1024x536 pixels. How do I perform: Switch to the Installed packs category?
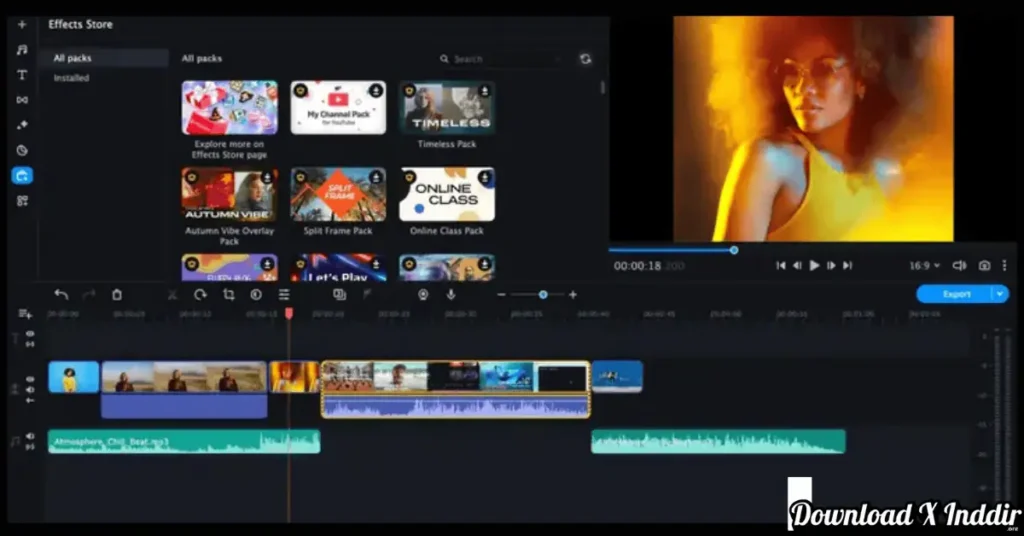(71, 78)
